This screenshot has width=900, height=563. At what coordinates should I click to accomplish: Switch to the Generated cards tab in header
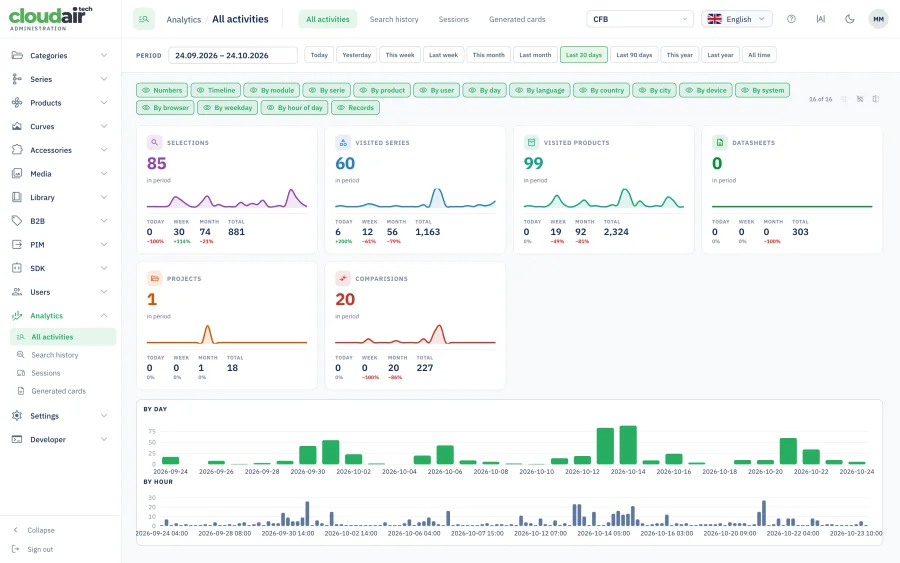517,19
